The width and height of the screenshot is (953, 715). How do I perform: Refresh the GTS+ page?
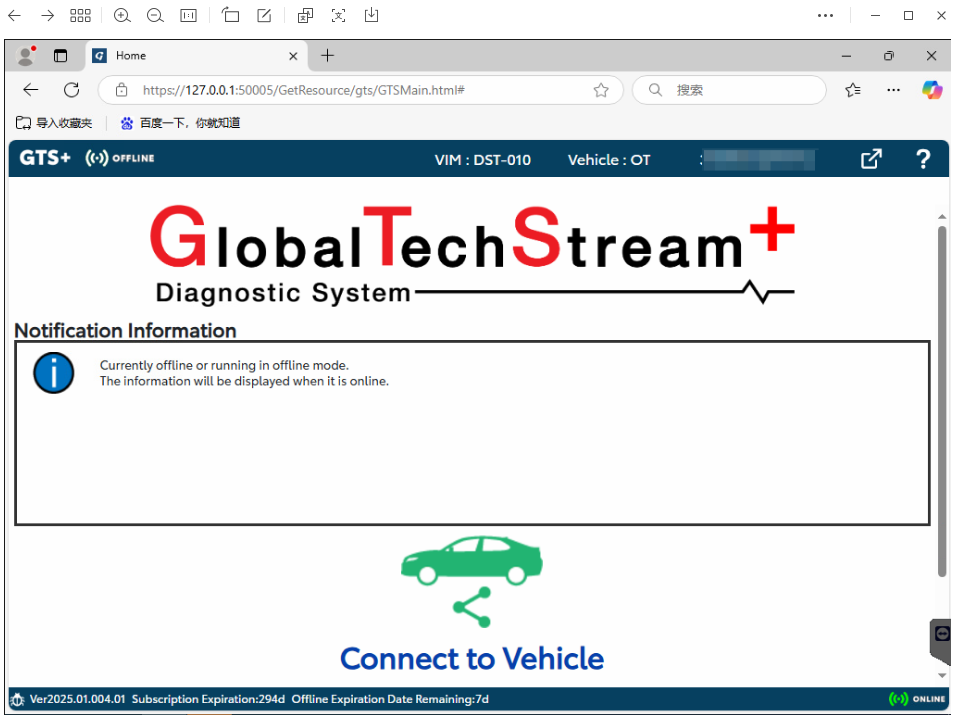pos(72,90)
